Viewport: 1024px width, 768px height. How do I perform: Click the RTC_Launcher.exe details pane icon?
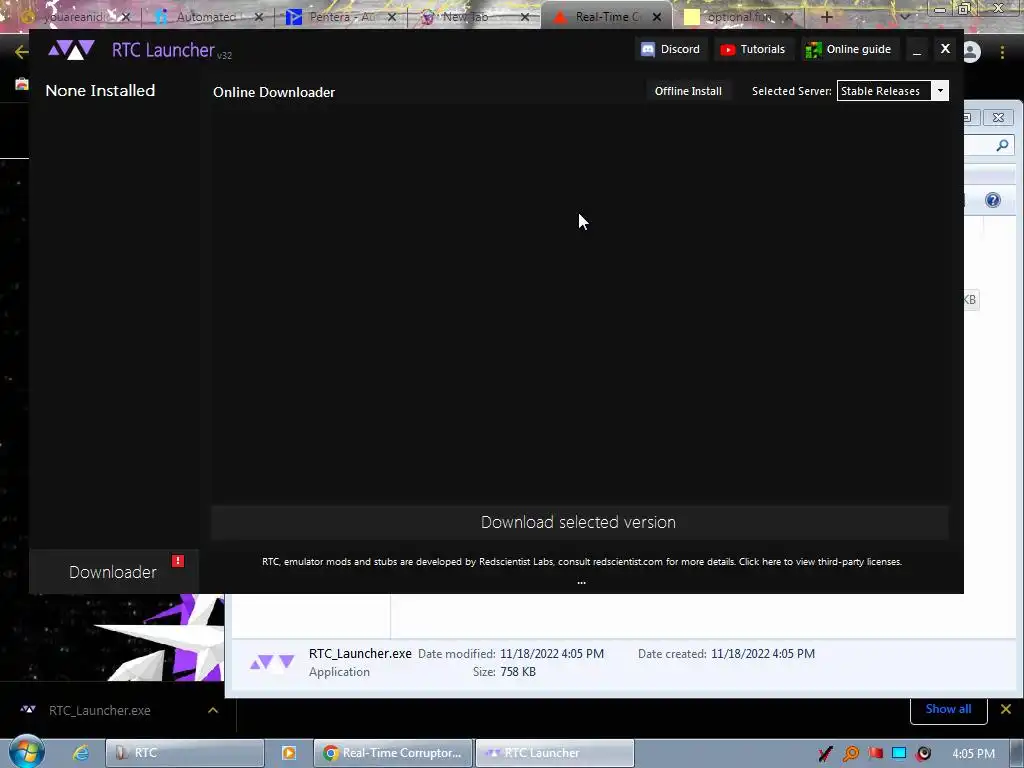(272, 662)
